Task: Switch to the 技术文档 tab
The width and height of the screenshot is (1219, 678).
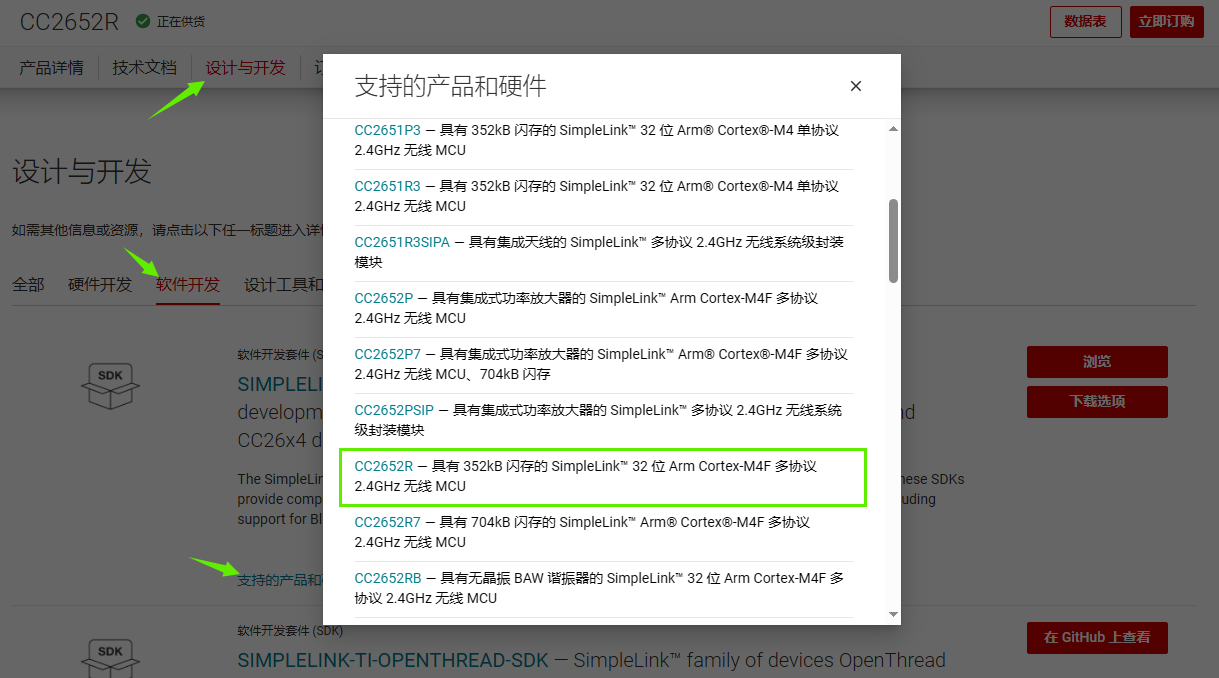Action: pos(144,68)
